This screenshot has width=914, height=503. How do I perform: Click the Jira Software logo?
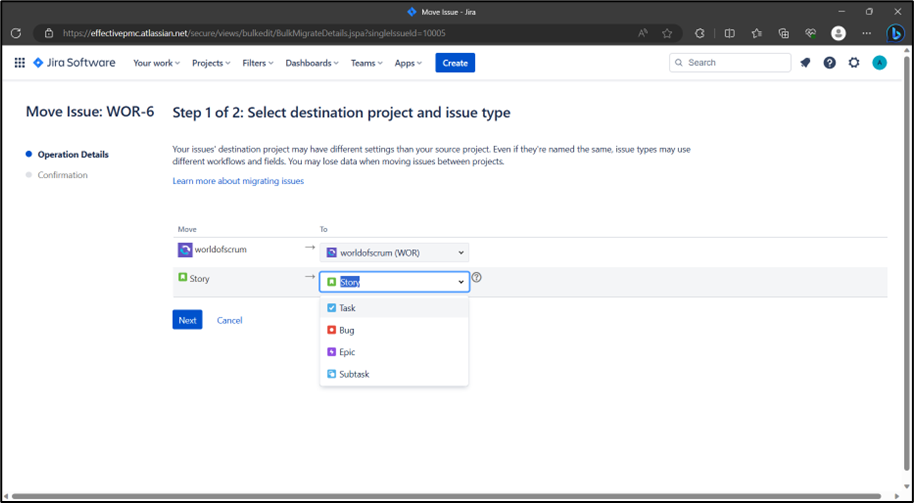point(74,63)
